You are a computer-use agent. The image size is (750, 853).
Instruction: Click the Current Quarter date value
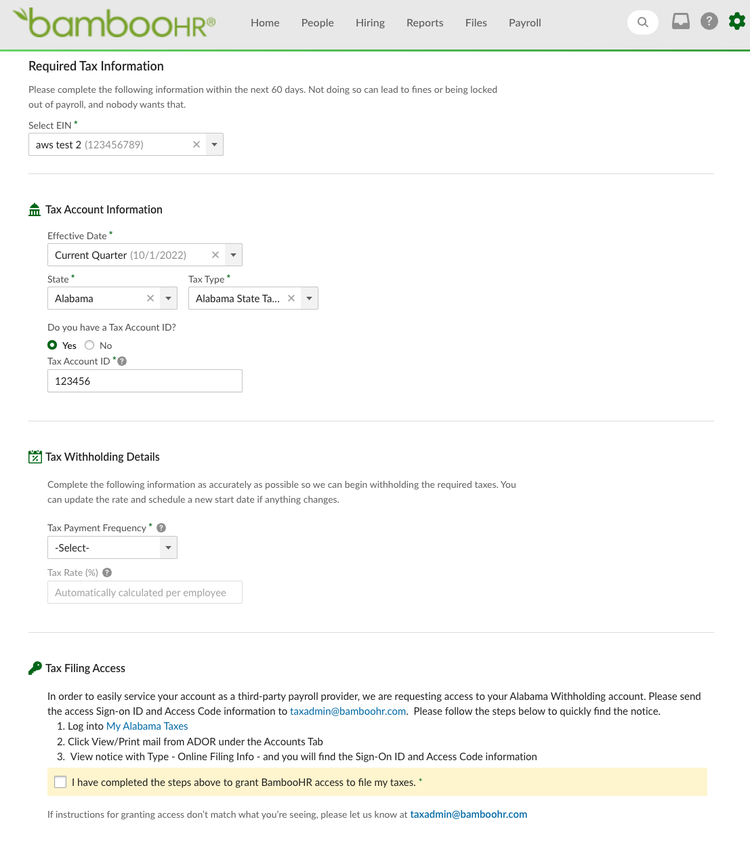coord(121,255)
